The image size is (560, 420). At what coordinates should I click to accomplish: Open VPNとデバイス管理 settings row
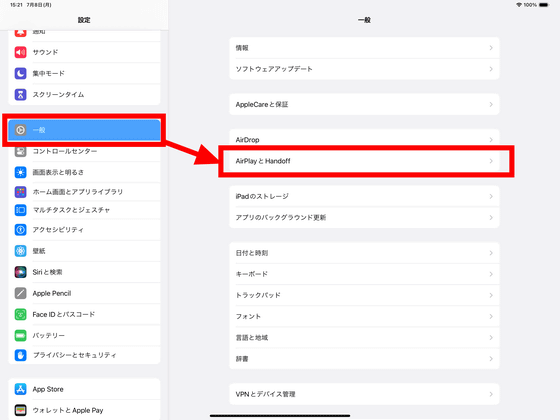(364, 394)
